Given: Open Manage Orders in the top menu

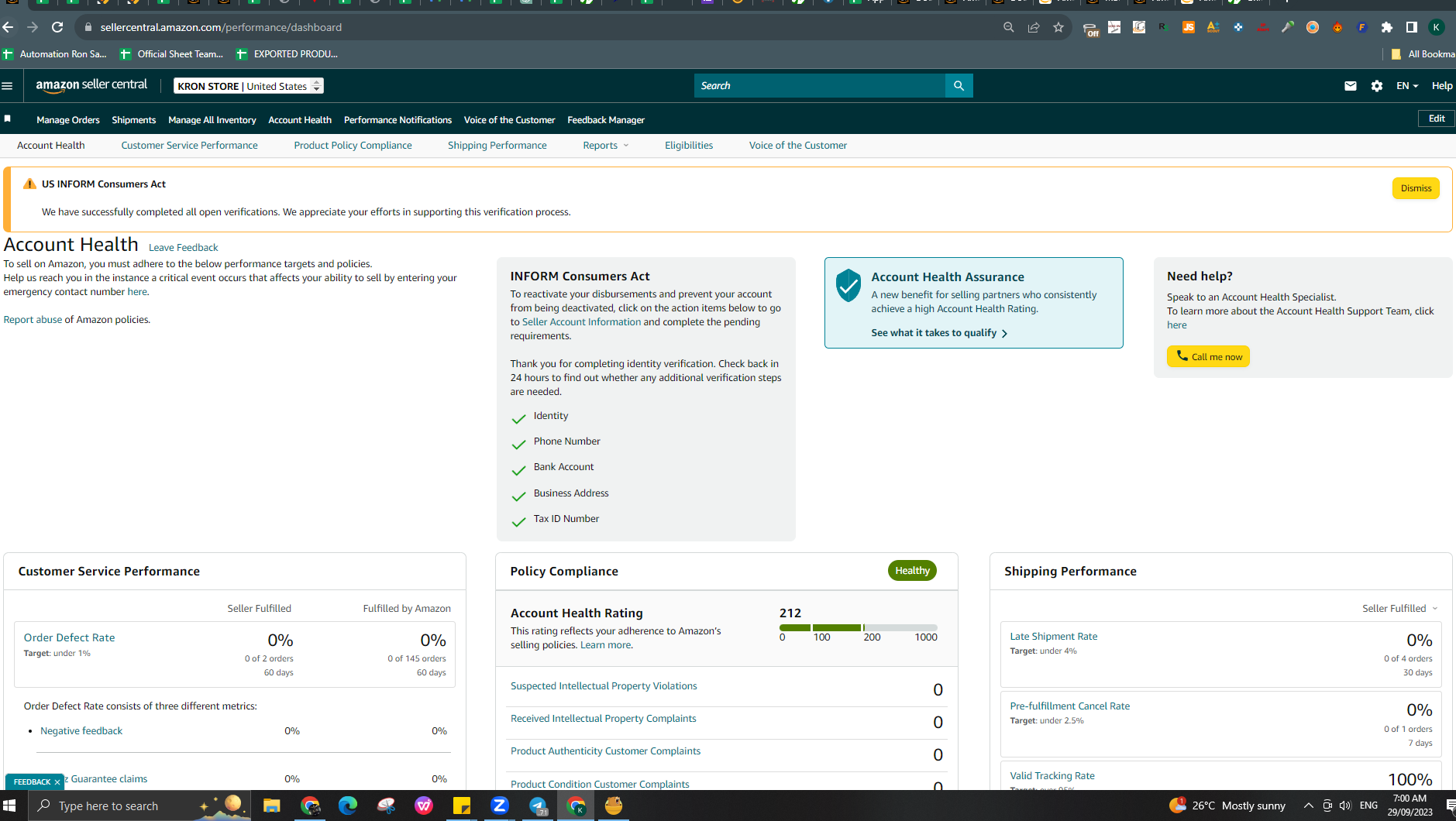Looking at the screenshot, I should pyautogui.click(x=68, y=120).
